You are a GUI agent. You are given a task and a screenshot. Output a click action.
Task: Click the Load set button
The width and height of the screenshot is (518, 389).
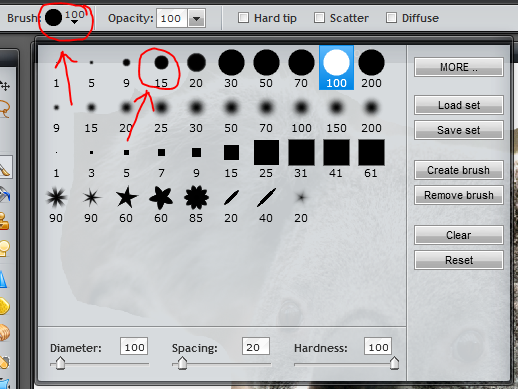pos(459,105)
